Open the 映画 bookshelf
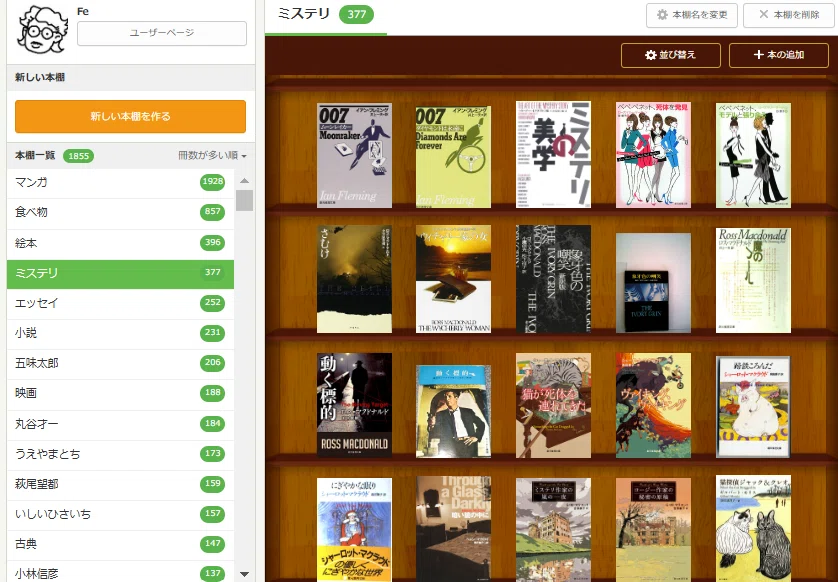Screen dimensions: 838x582 [x=120, y=394]
